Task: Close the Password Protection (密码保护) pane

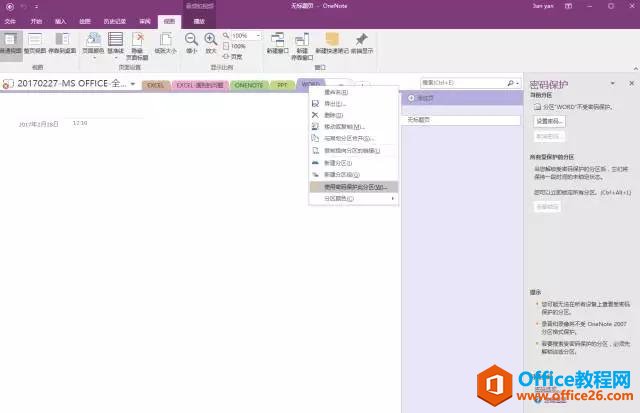Action: point(631,83)
